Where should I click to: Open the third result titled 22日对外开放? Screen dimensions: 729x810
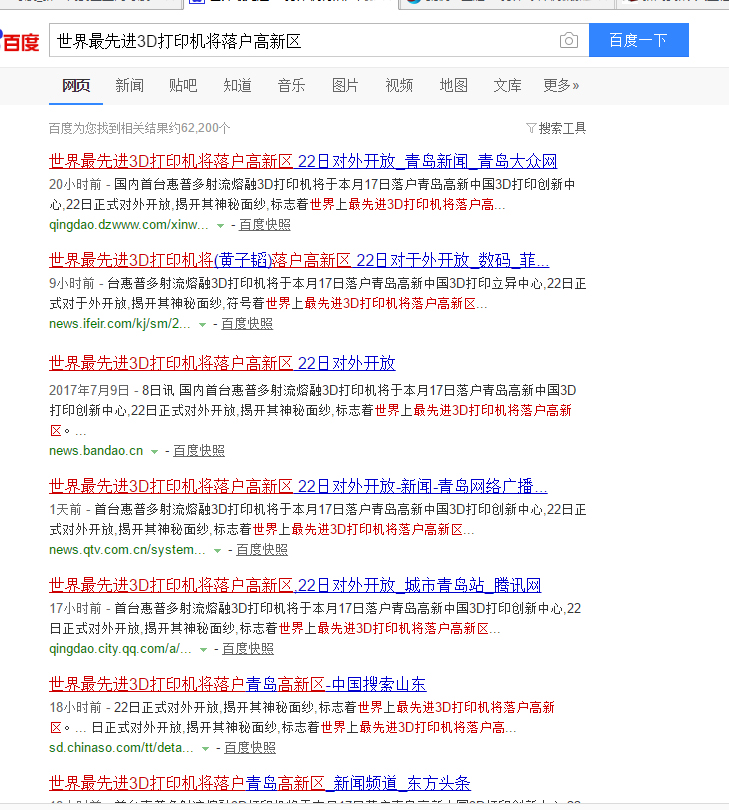click(x=222, y=363)
